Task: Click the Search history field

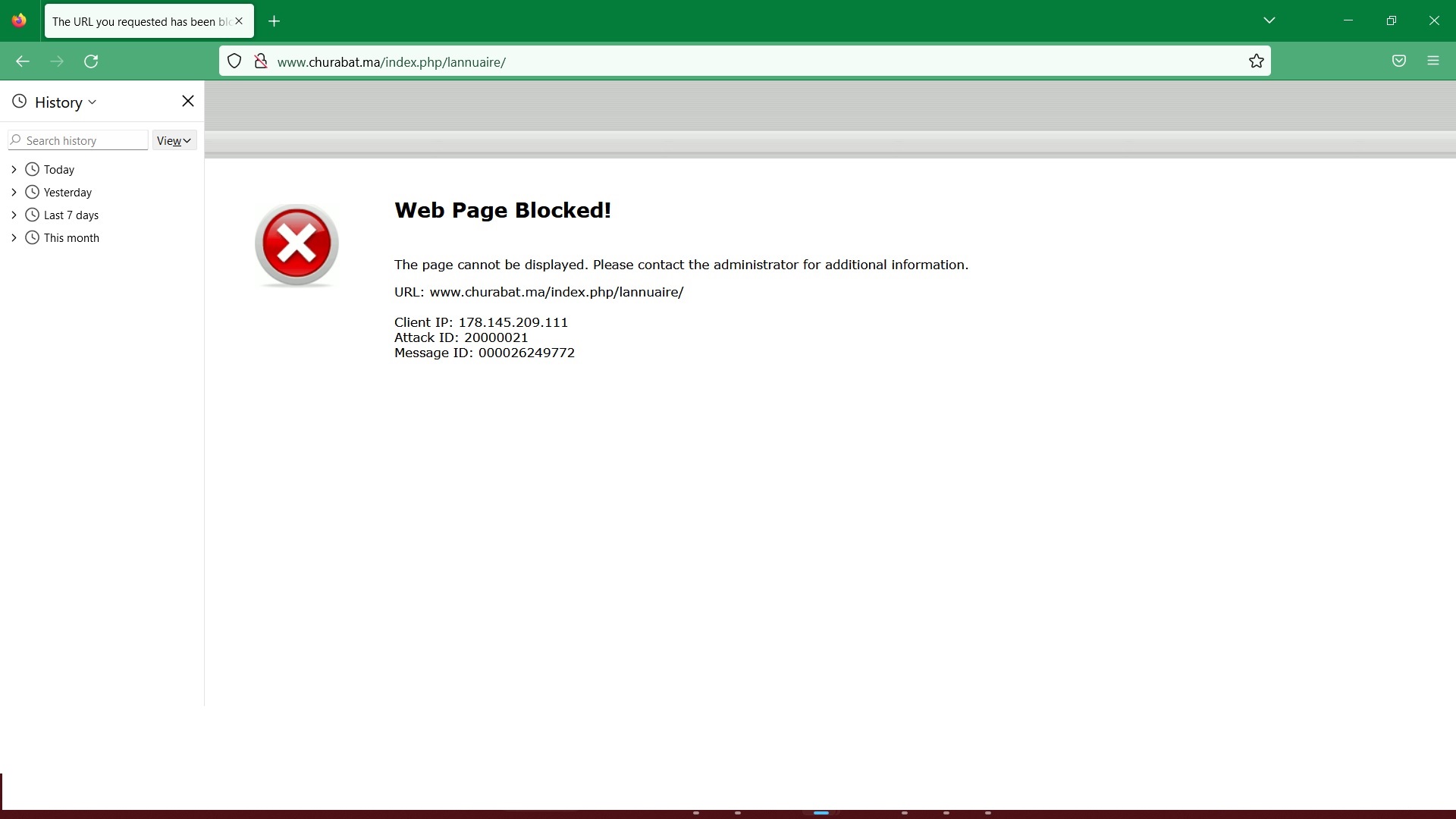Action: [83, 140]
